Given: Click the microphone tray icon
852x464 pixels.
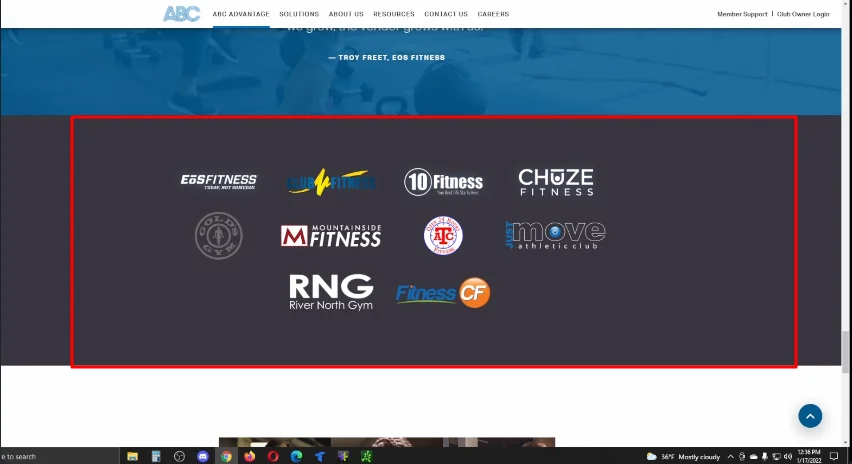Looking at the screenshot, I should (x=765, y=456).
